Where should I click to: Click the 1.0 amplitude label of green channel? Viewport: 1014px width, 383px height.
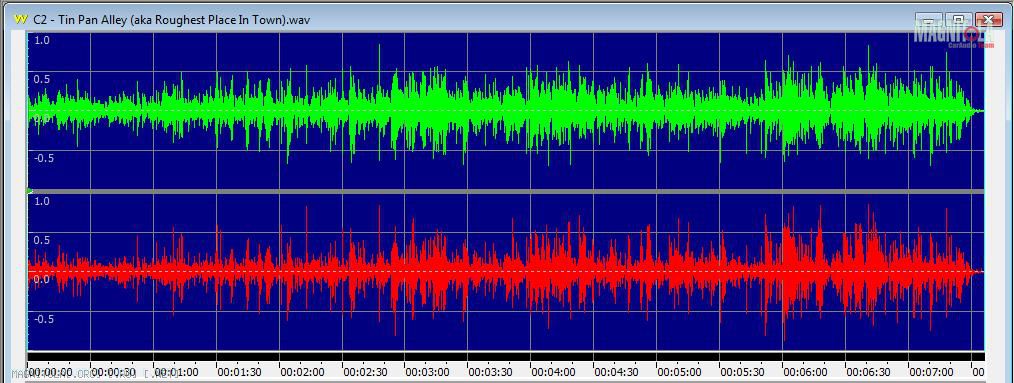point(41,40)
